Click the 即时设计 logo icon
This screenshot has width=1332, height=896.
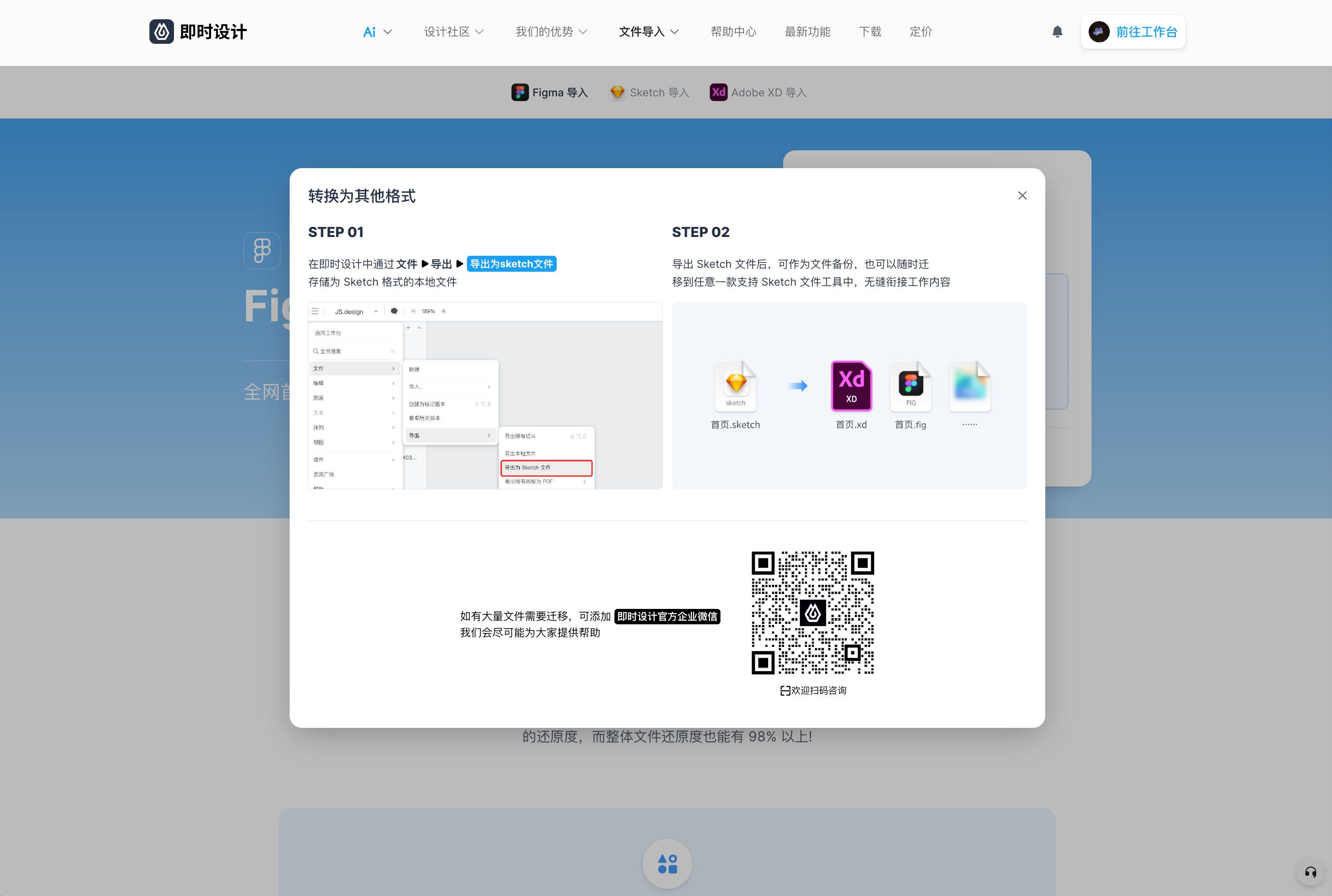(161, 31)
